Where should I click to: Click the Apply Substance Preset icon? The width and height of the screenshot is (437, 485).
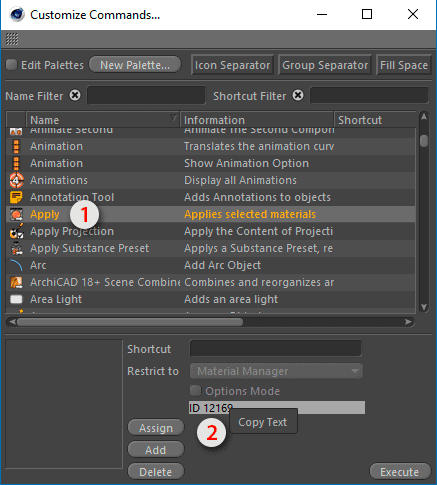(x=16, y=248)
